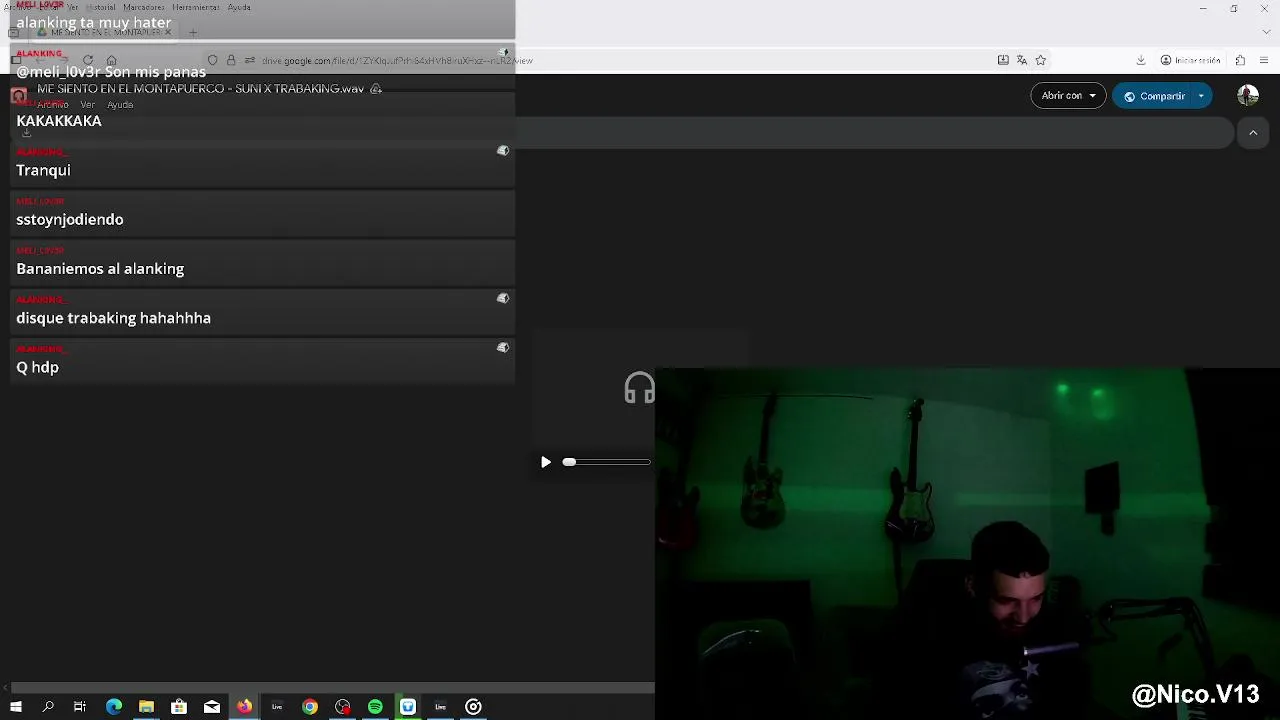The image size is (1280, 720).
Task: Click the headphones audio file icon
Action: 640,387
